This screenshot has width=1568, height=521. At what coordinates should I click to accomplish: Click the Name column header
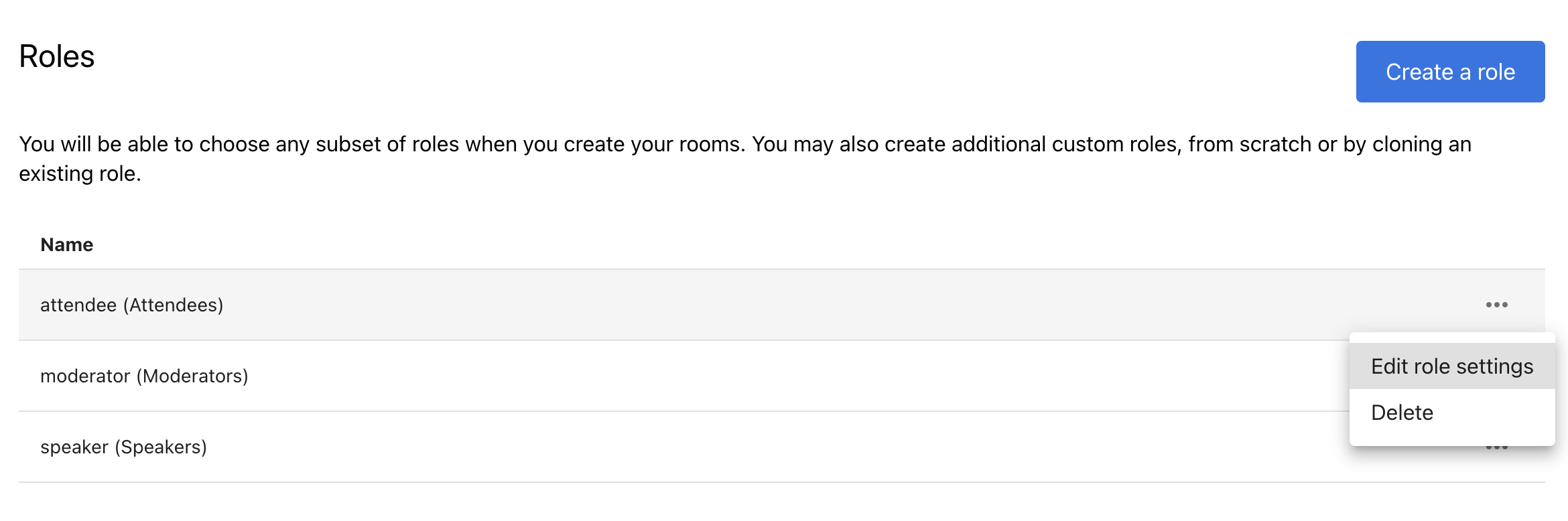[x=67, y=244]
